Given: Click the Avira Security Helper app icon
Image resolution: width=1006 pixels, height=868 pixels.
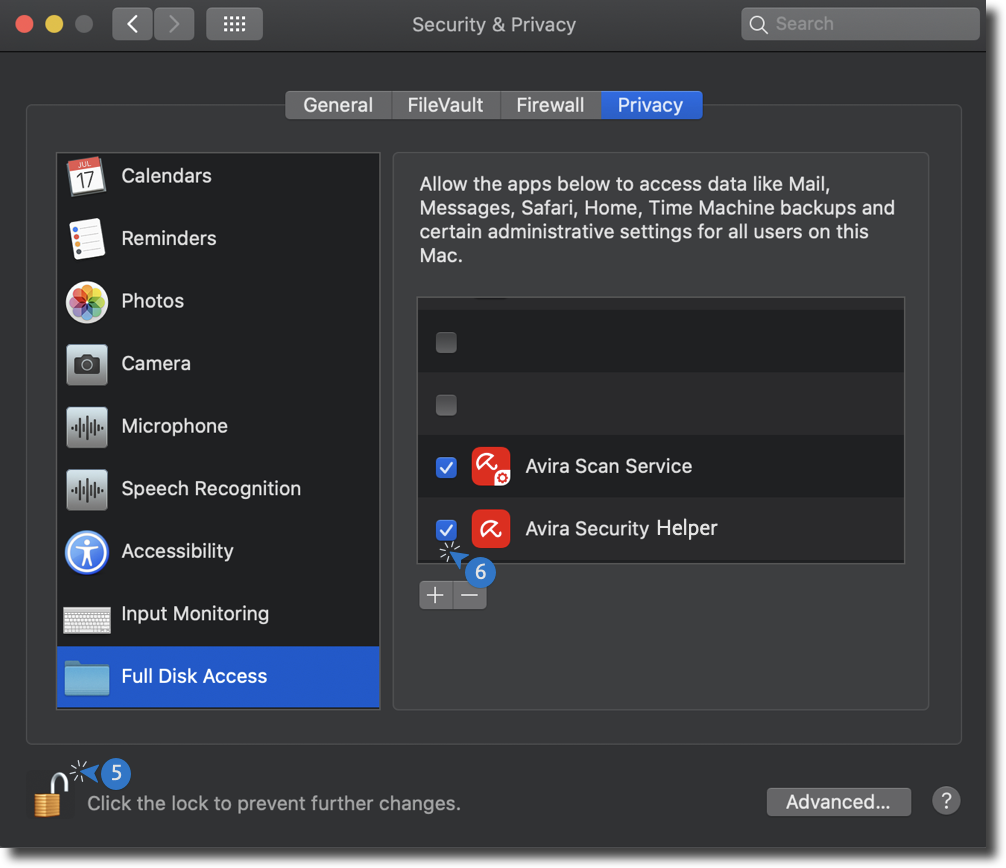Looking at the screenshot, I should tap(491, 529).
